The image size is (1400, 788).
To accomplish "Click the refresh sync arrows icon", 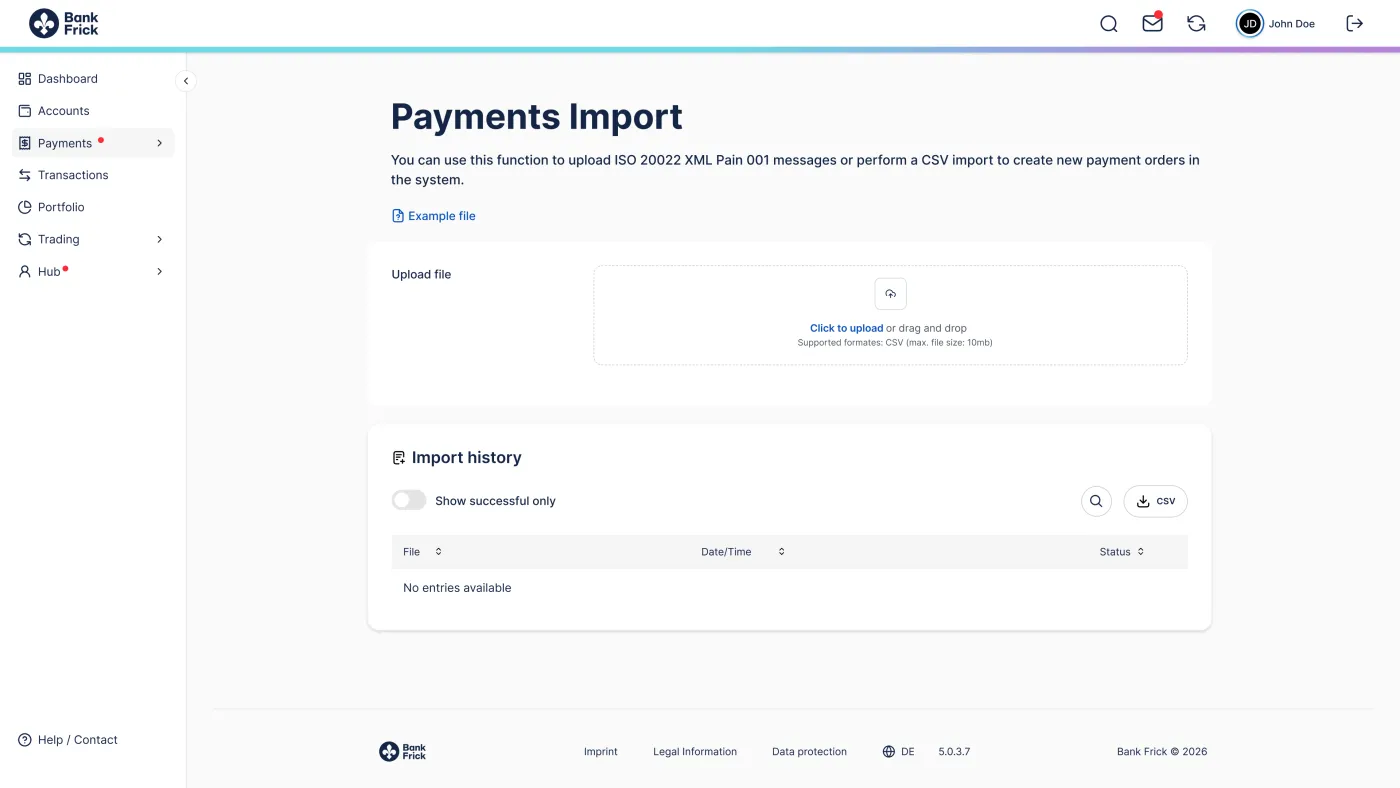I will pyautogui.click(x=1196, y=24).
